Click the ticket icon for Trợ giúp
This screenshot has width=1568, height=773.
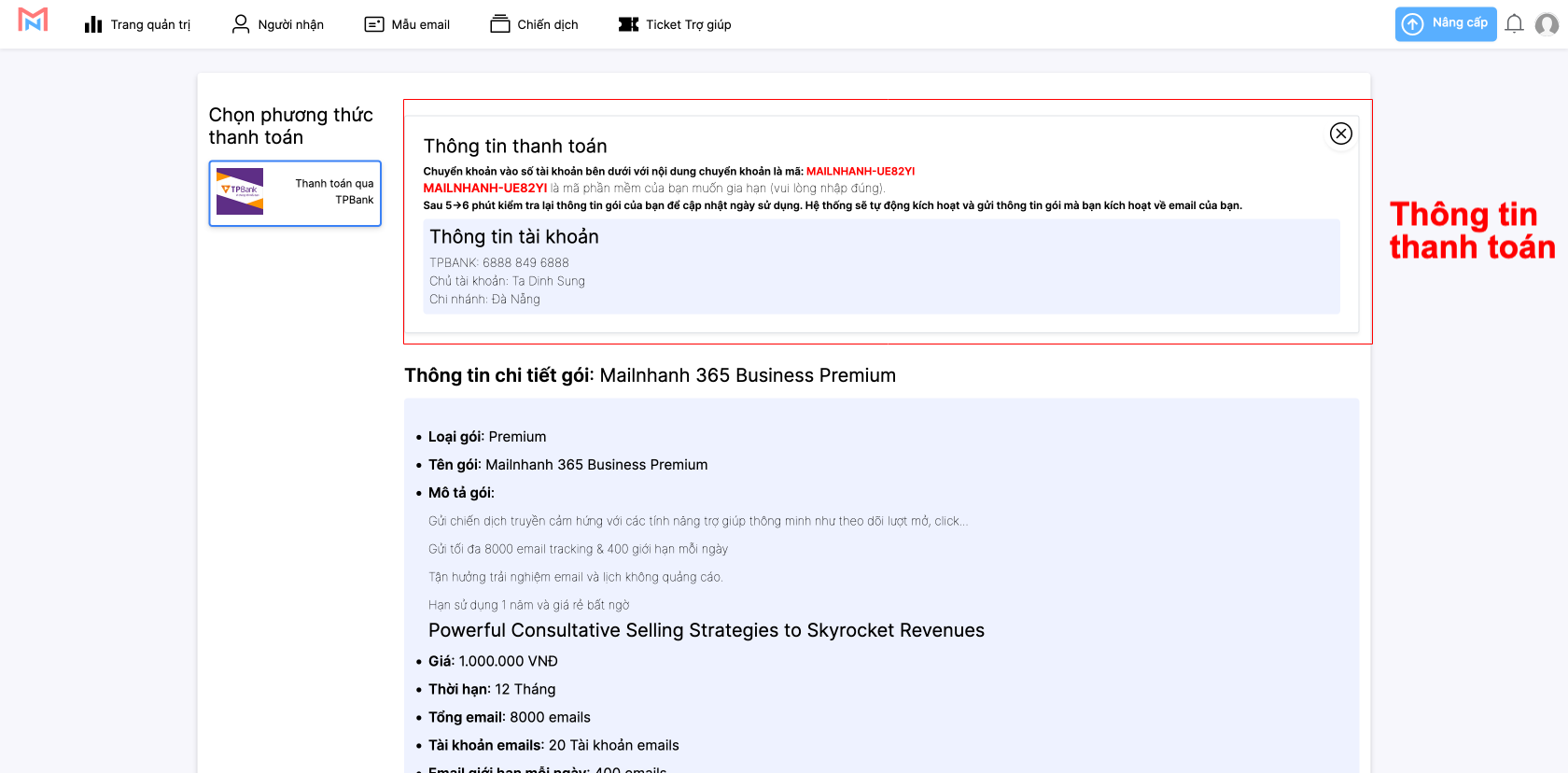628,24
